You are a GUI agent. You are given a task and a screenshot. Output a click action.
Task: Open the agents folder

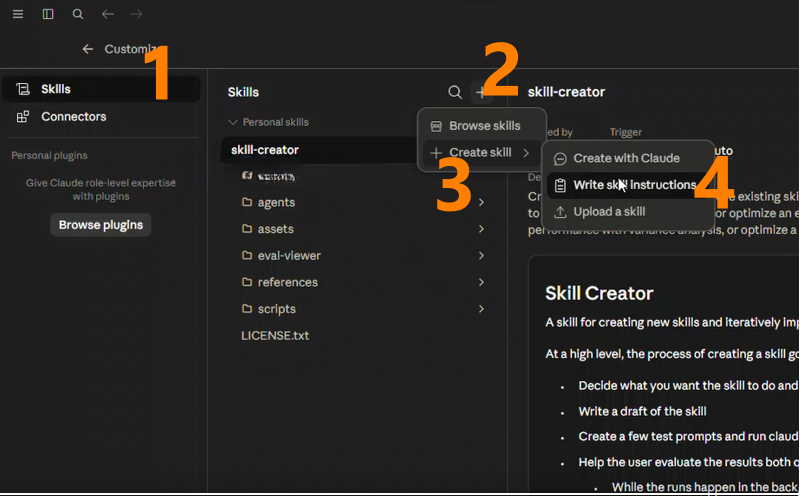point(276,203)
